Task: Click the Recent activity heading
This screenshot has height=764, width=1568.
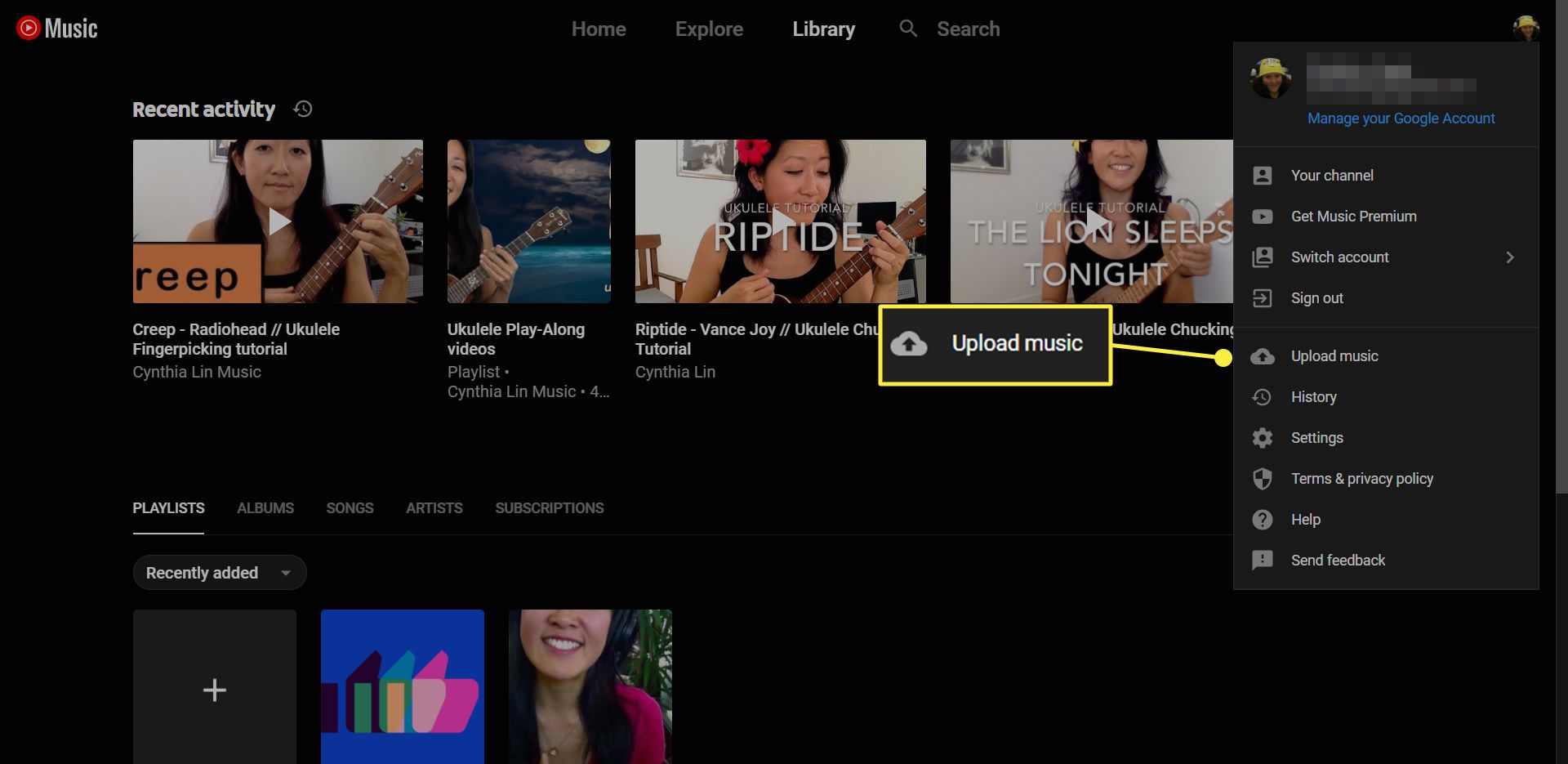Action: click(203, 109)
